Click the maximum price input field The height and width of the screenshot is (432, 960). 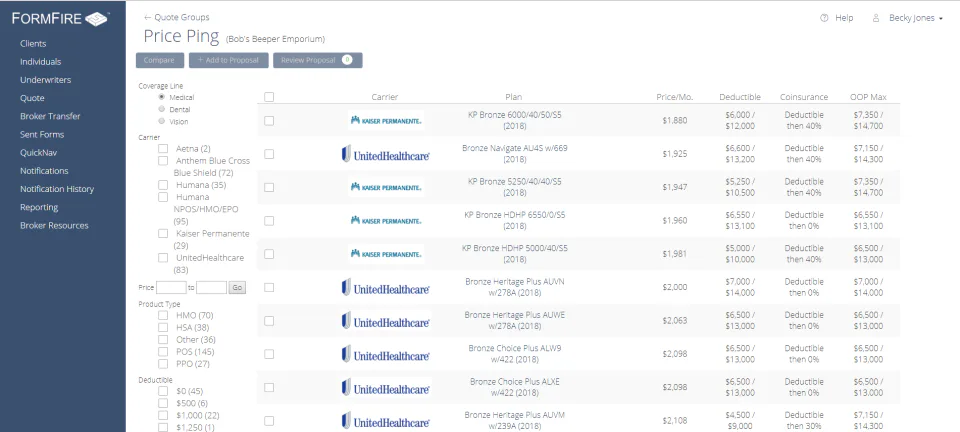[211, 288]
